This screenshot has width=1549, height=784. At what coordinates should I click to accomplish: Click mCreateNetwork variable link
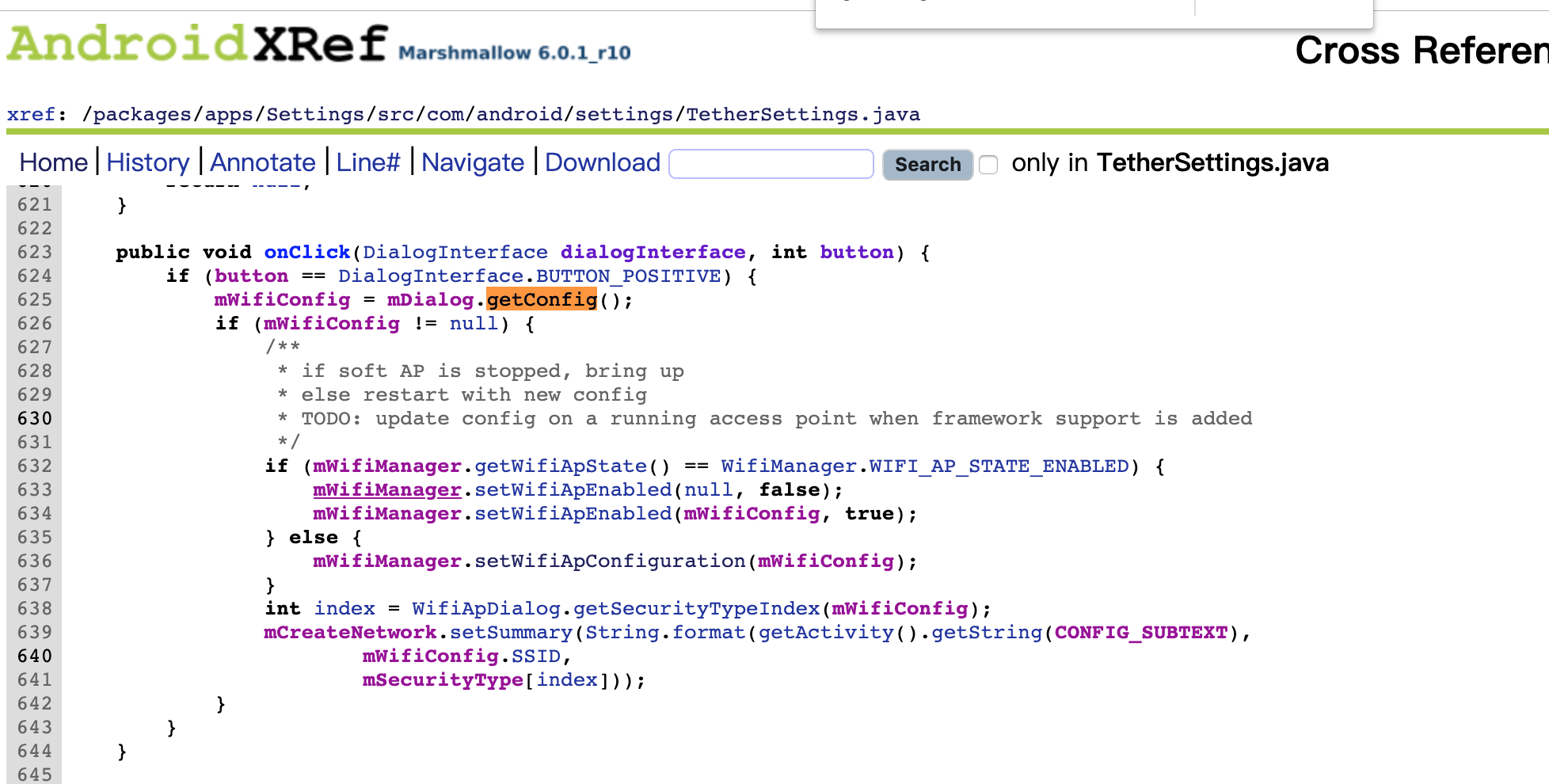(x=350, y=632)
